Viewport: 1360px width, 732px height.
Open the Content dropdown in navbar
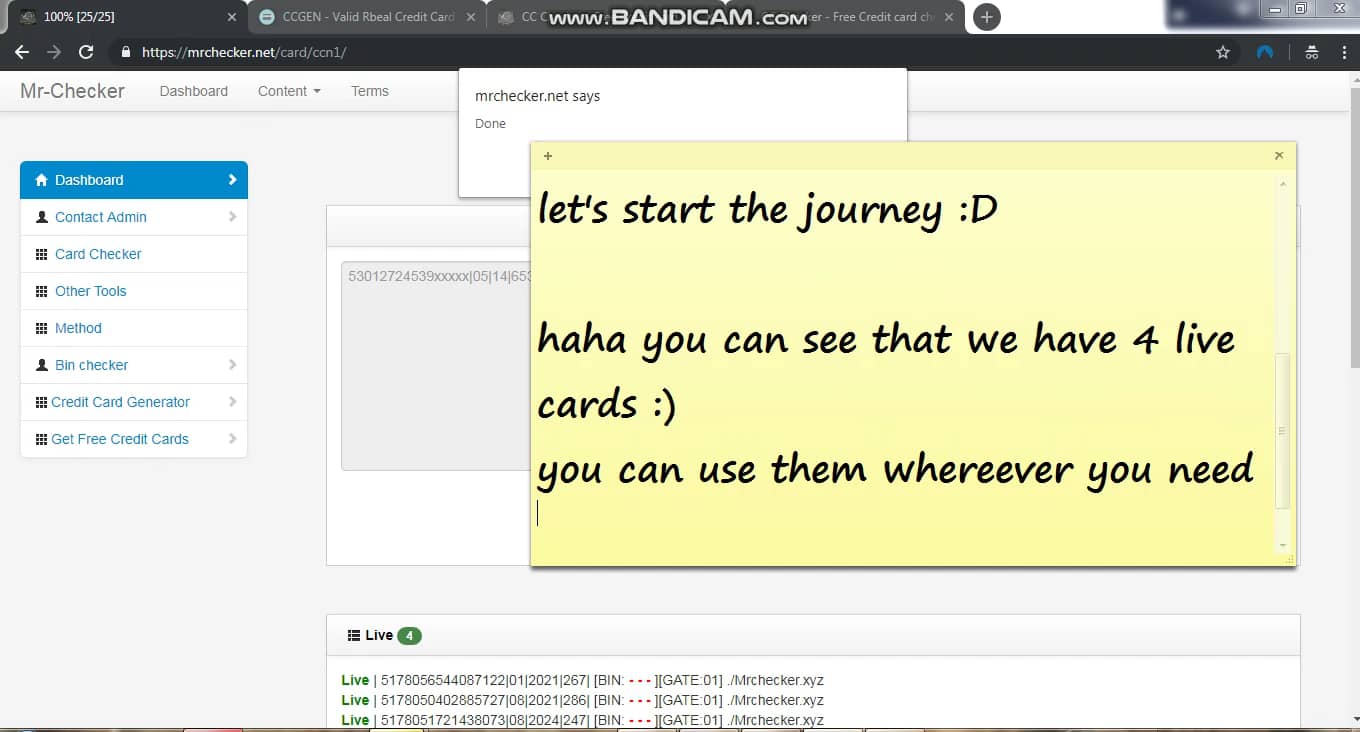[x=289, y=91]
